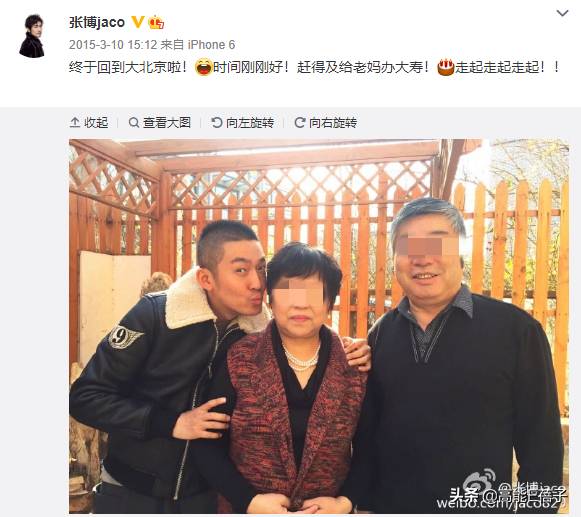Click the upward arrow collapse icon
Viewport: 581px width, 517px height.
(75, 122)
